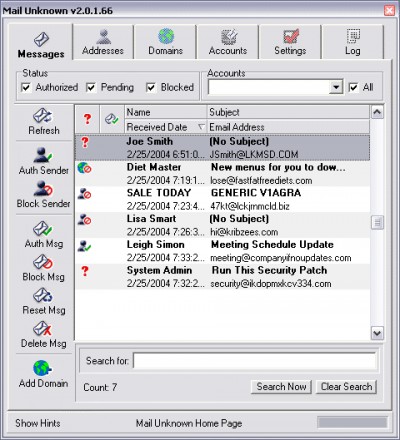The width and height of the screenshot is (400, 440).
Task: Click the Name column header
Action: pyautogui.click(x=166, y=112)
